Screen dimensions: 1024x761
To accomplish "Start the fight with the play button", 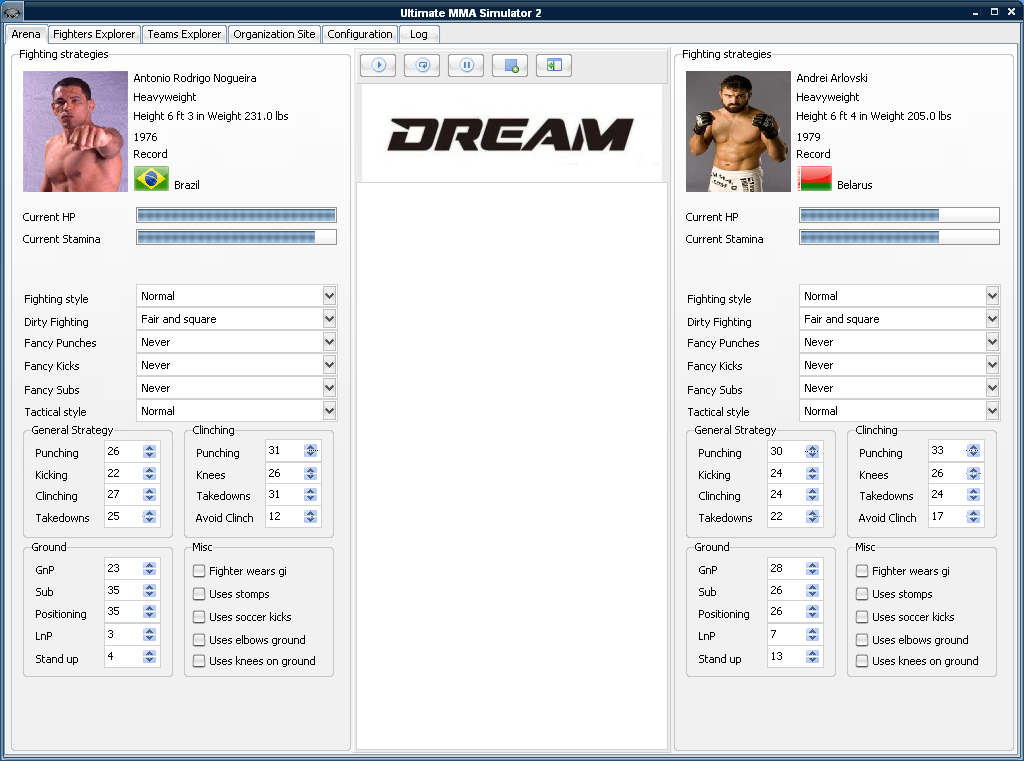I will (x=378, y=65).
